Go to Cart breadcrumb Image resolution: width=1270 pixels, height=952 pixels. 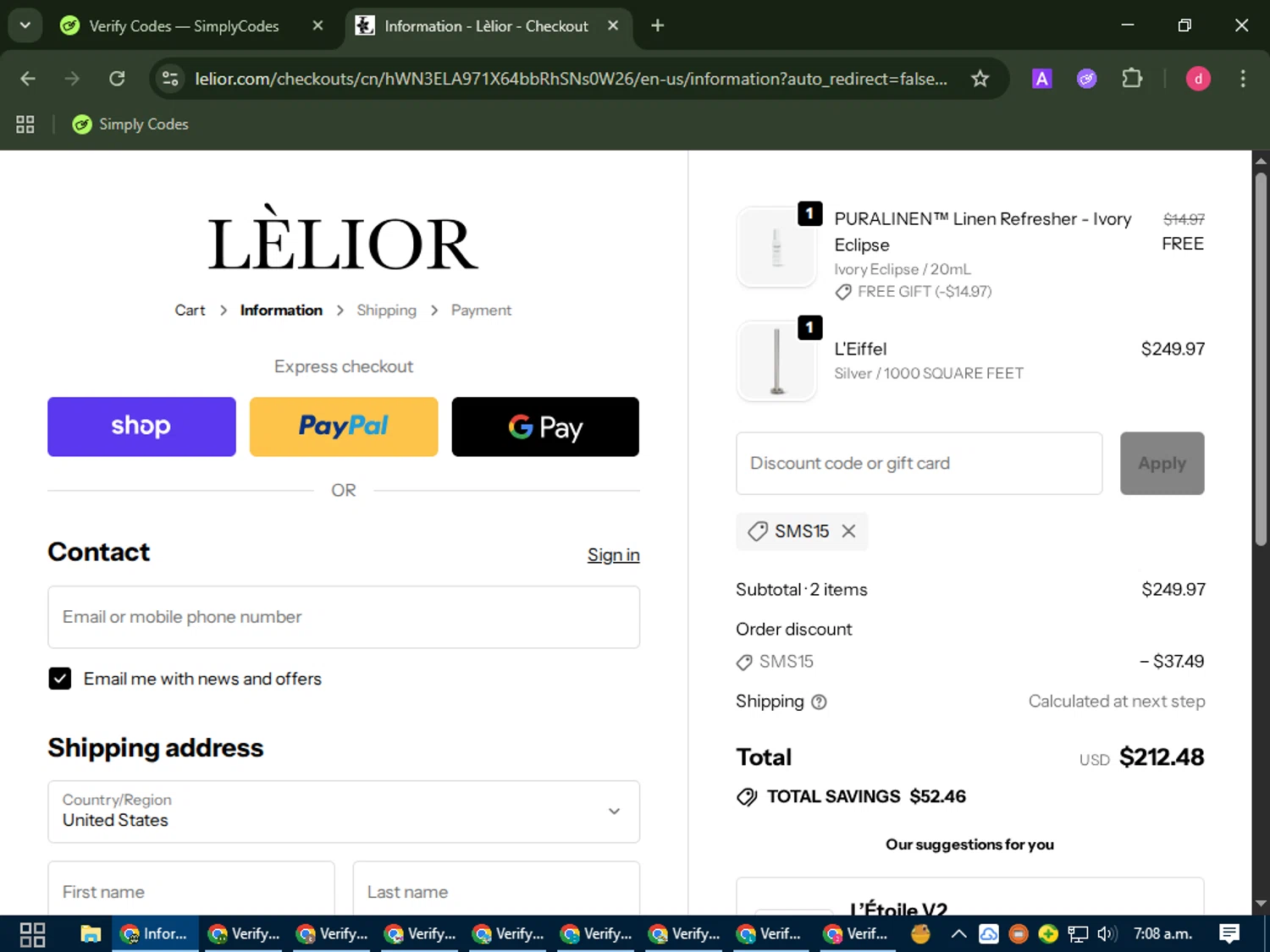[x=190, y=311]
